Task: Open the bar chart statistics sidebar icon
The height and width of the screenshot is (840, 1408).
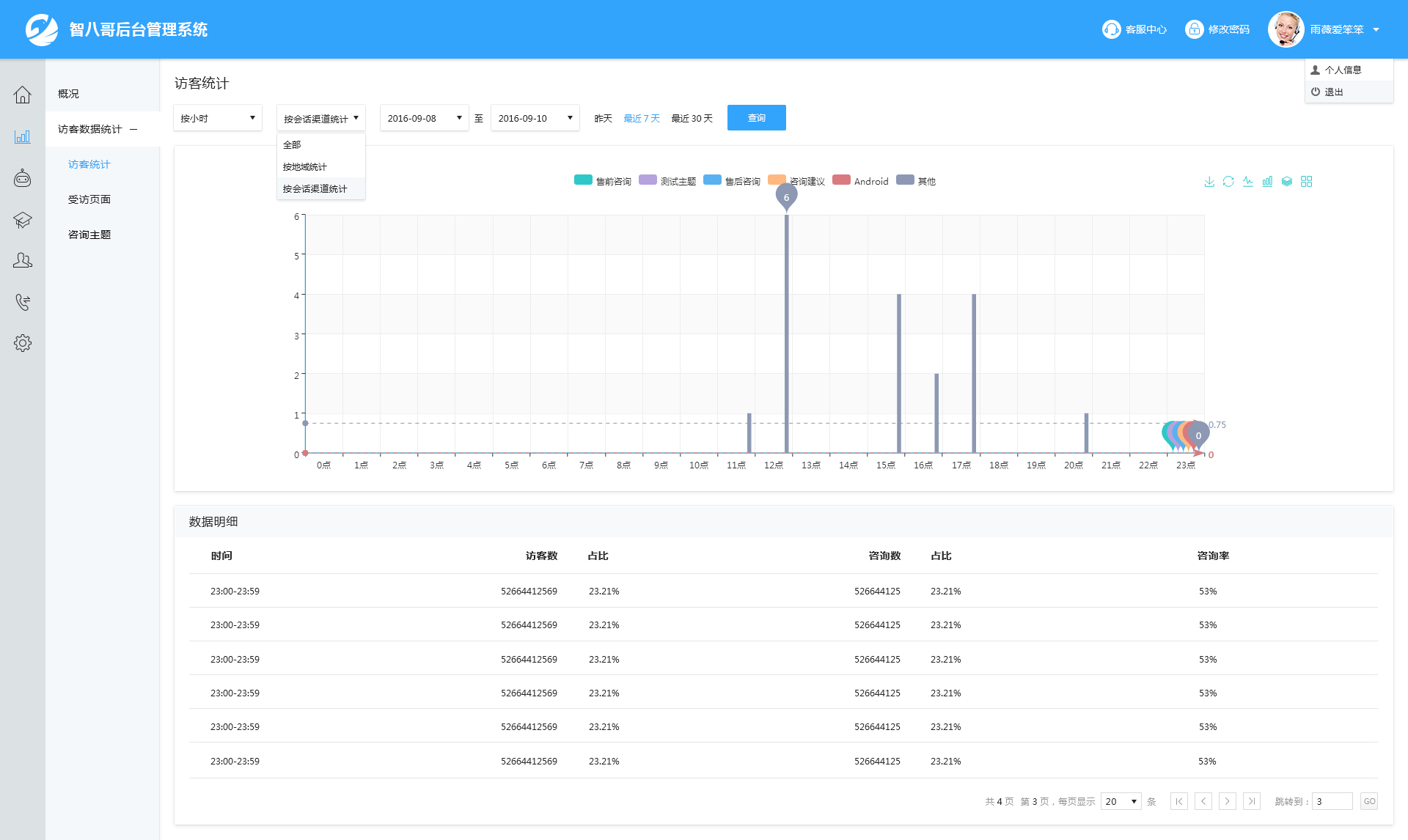Action: [x=23, y=136]
